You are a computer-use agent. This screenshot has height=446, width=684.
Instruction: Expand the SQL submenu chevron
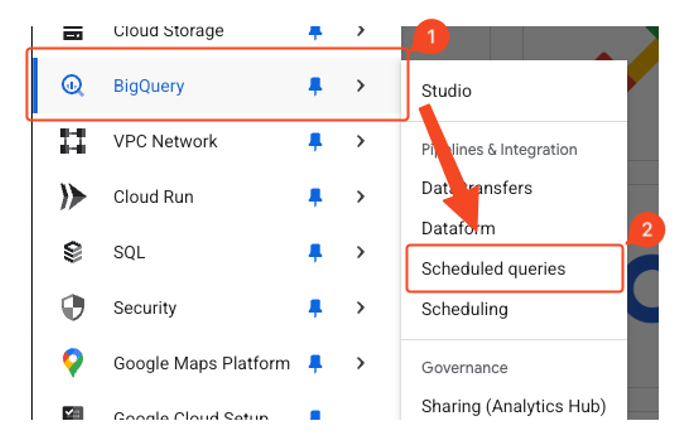click(360, 252)
